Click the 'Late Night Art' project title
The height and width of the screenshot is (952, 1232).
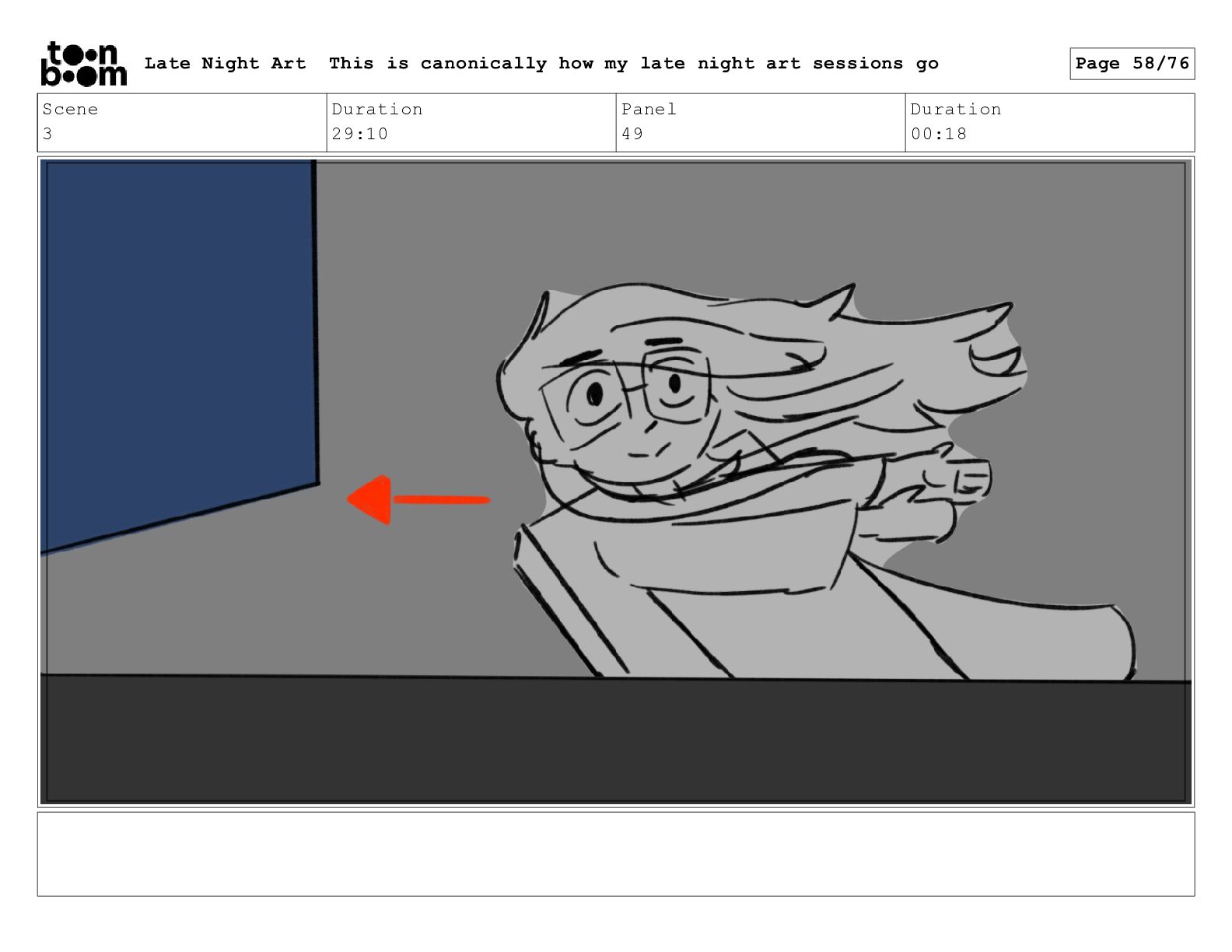[x=225, y=63]
